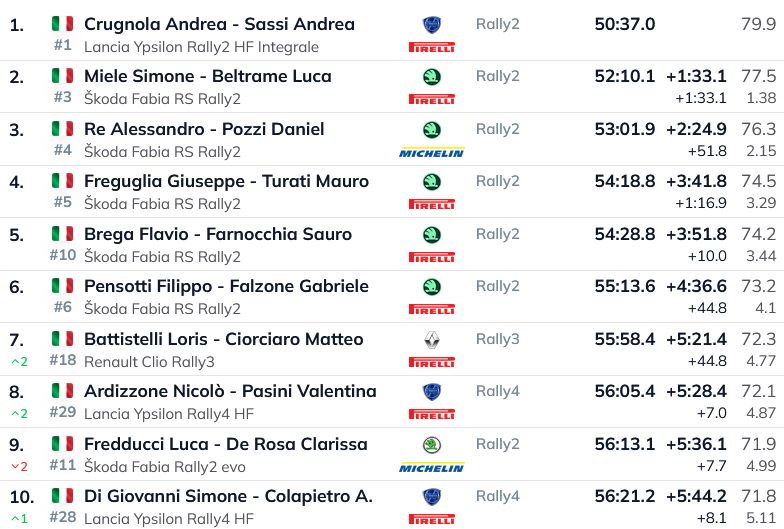Click the Škoda logo in Miele Simone's row
The height and width of the screenshot is (529, 784).
pyautogui.click(x=431, y=77)
